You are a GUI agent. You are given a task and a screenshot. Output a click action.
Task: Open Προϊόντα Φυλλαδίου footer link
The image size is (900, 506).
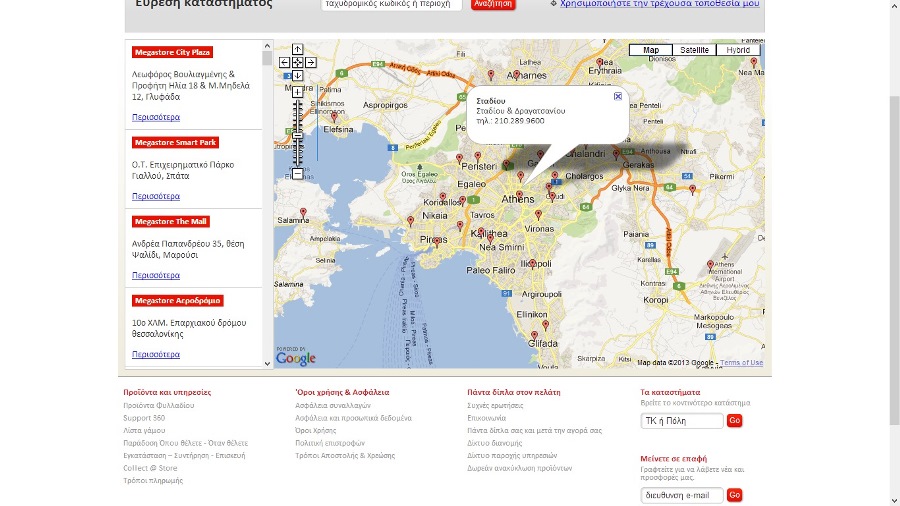click(158, 406)
